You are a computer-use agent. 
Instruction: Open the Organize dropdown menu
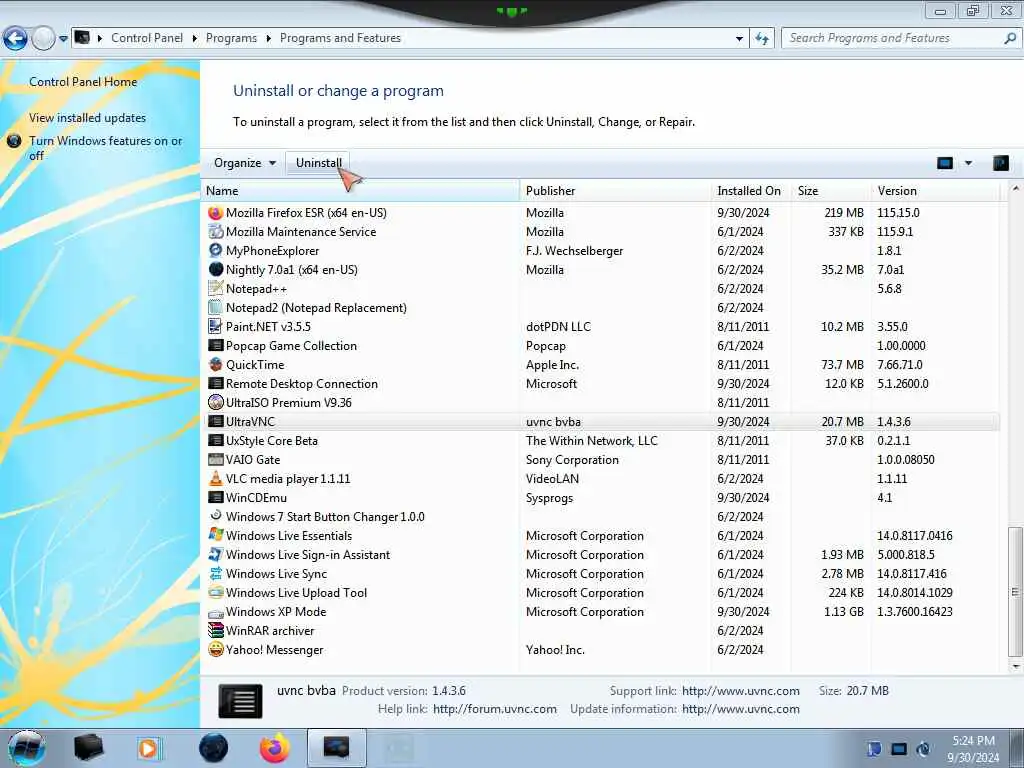(x=244, y=163)
